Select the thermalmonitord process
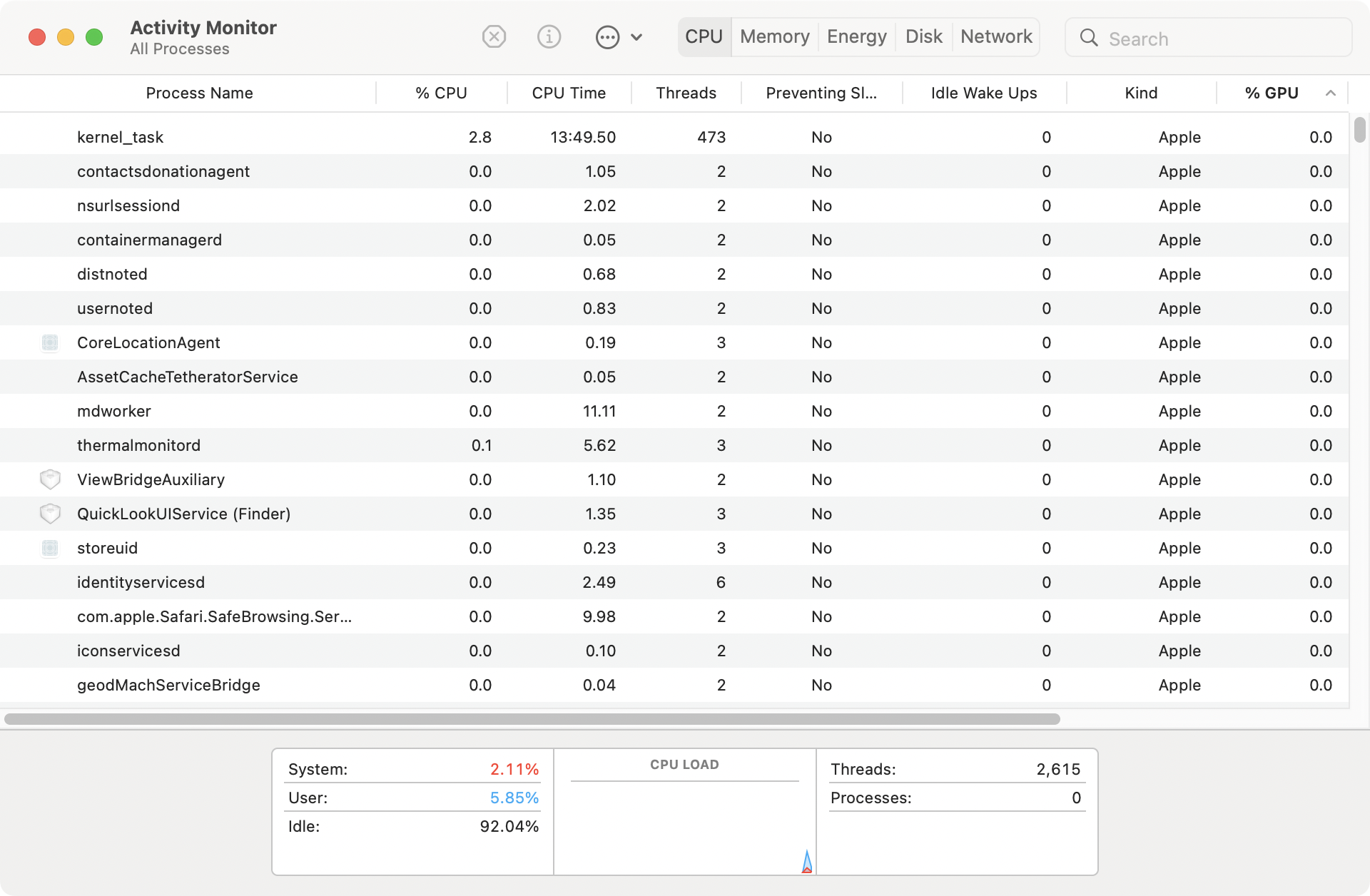 (x=674, y=445)
